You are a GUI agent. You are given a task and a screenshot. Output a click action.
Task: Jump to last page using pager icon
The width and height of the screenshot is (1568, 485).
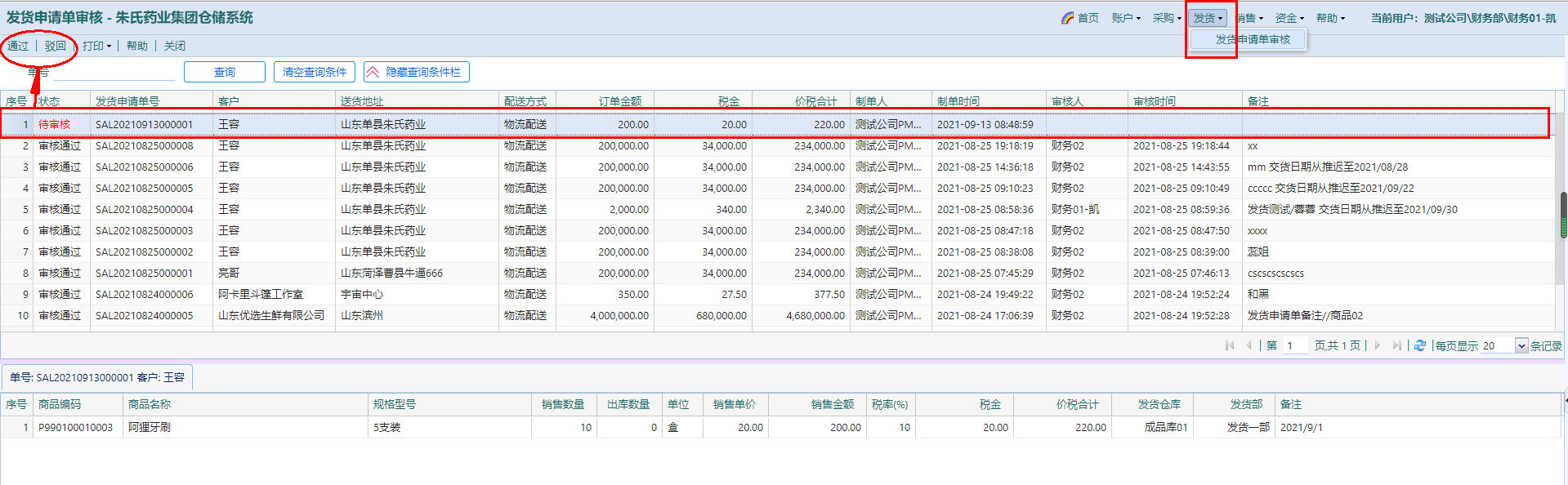point(1396,345)
